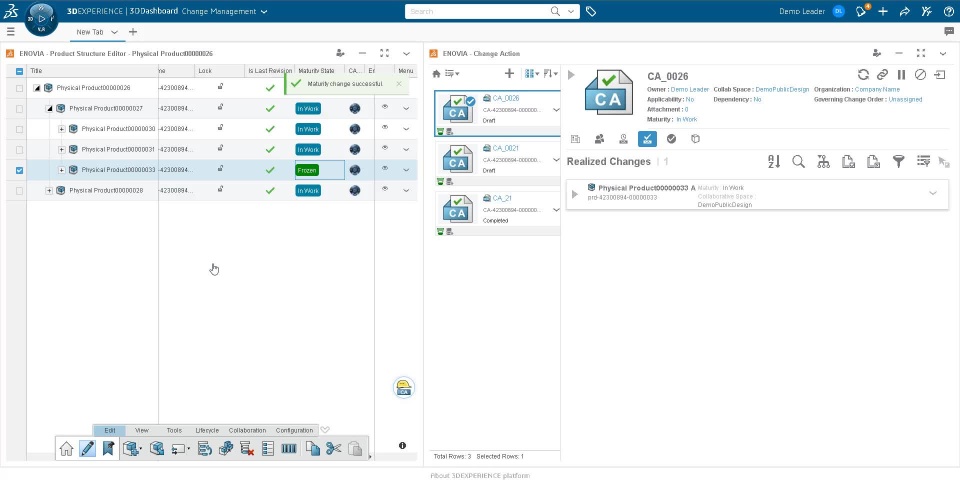Open the Help question mark icon

click(x=948, y=11)
